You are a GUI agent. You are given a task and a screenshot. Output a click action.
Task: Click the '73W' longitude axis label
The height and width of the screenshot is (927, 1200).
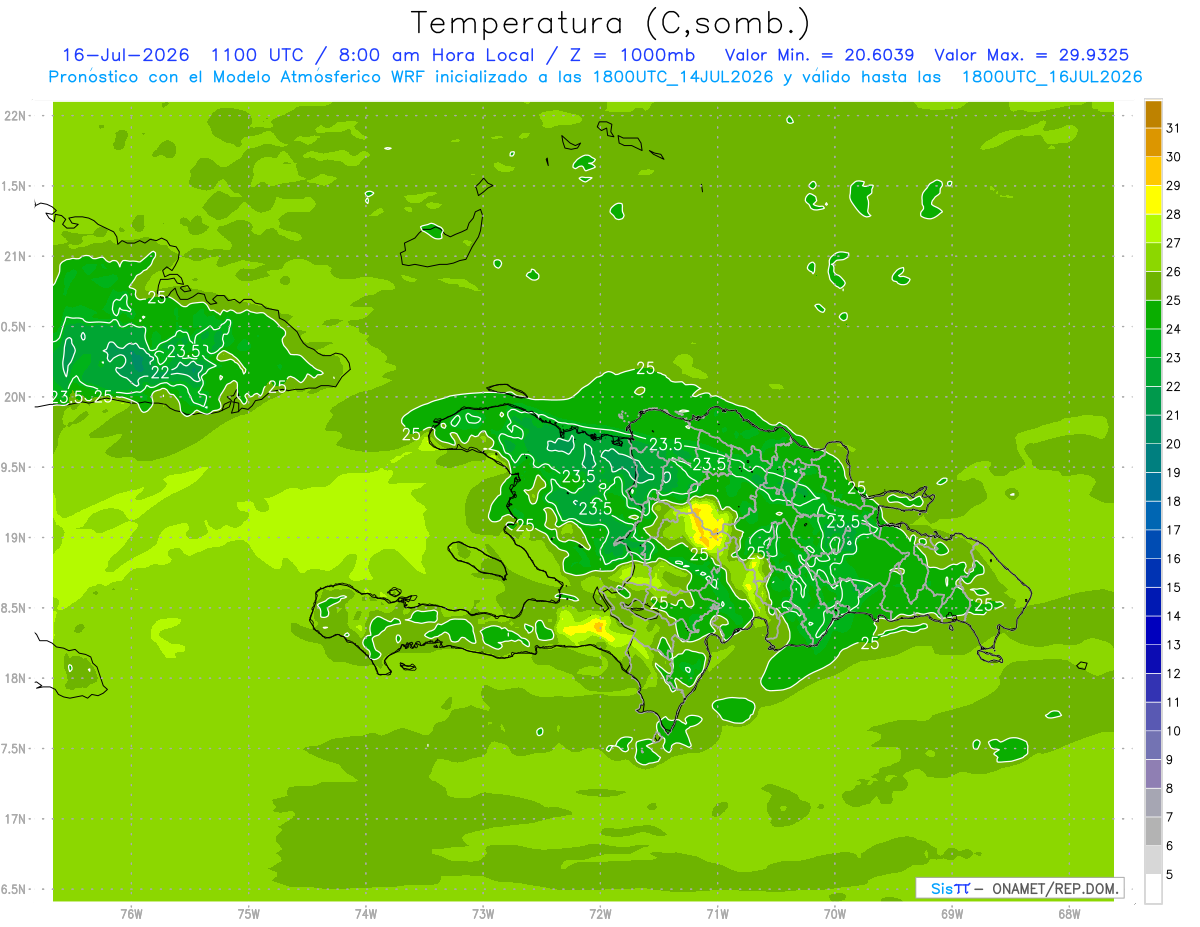click(x=483, y=914)
